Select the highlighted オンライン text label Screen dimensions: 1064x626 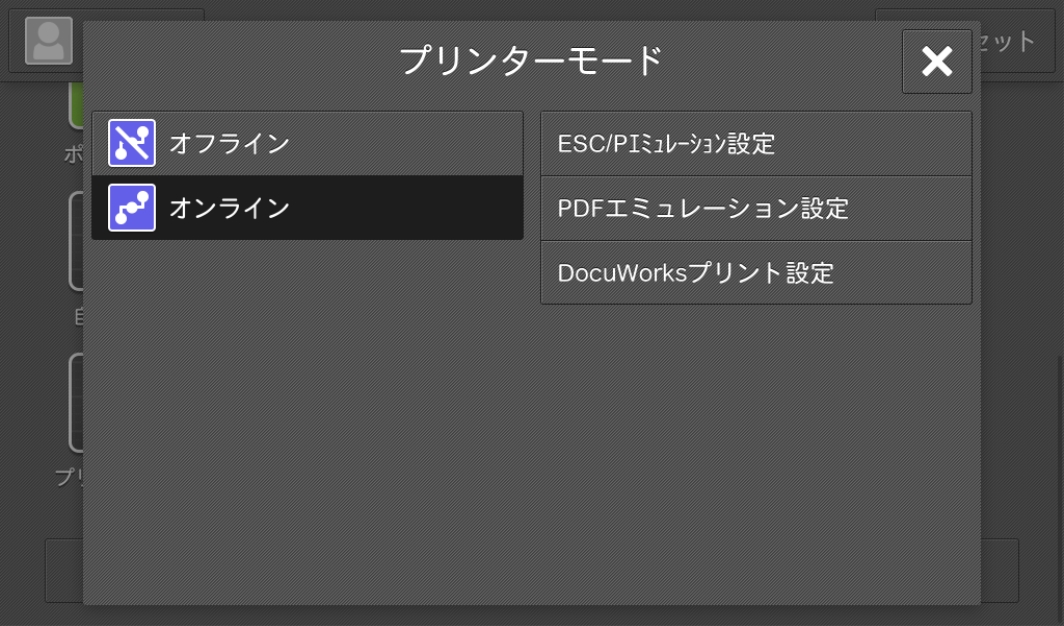point(229,209)
